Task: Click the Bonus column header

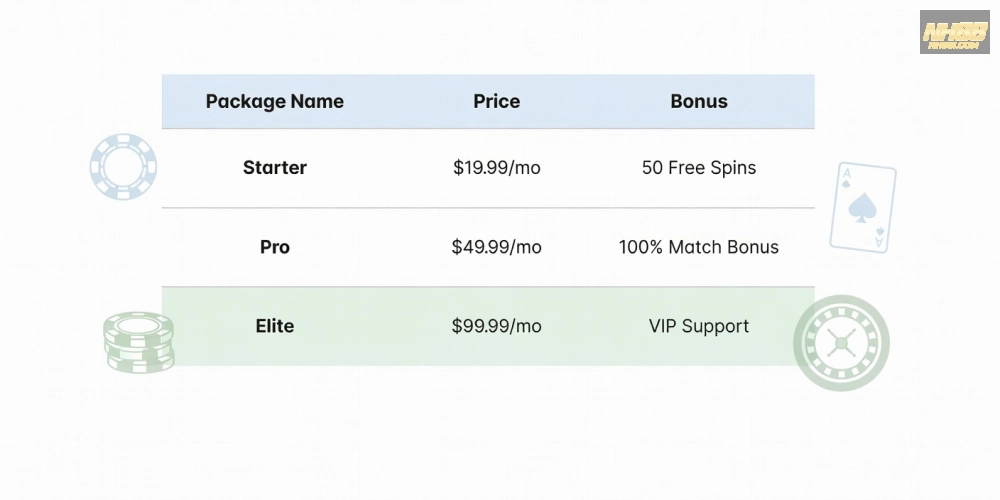Action: (x=698, y=101)
